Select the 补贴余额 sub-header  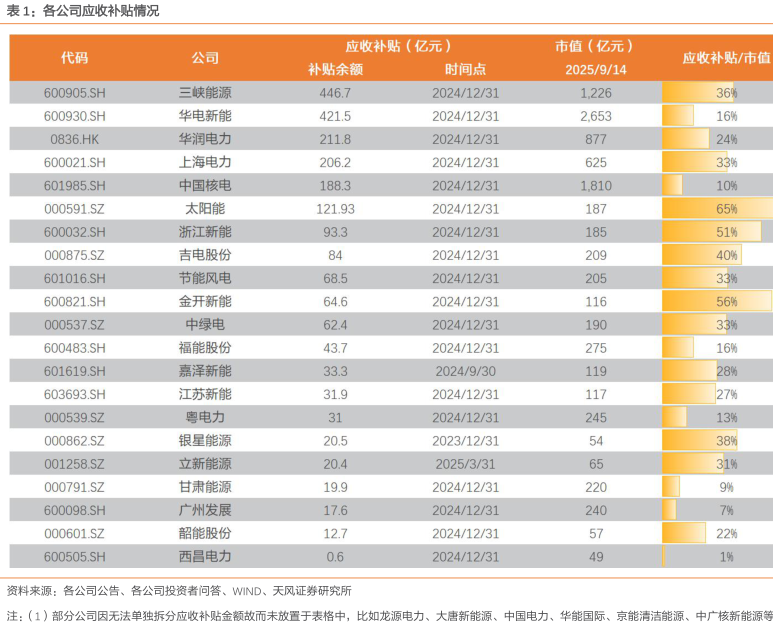335,70
